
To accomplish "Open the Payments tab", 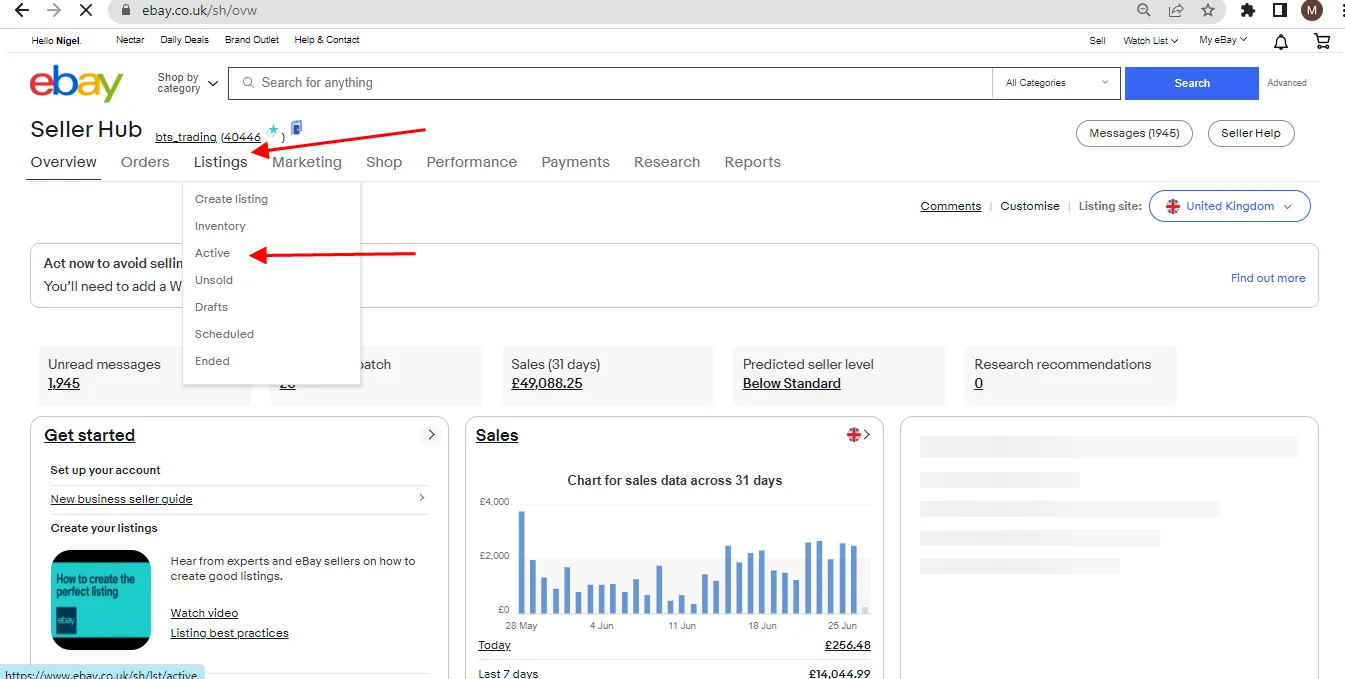I will click(576, 162).
